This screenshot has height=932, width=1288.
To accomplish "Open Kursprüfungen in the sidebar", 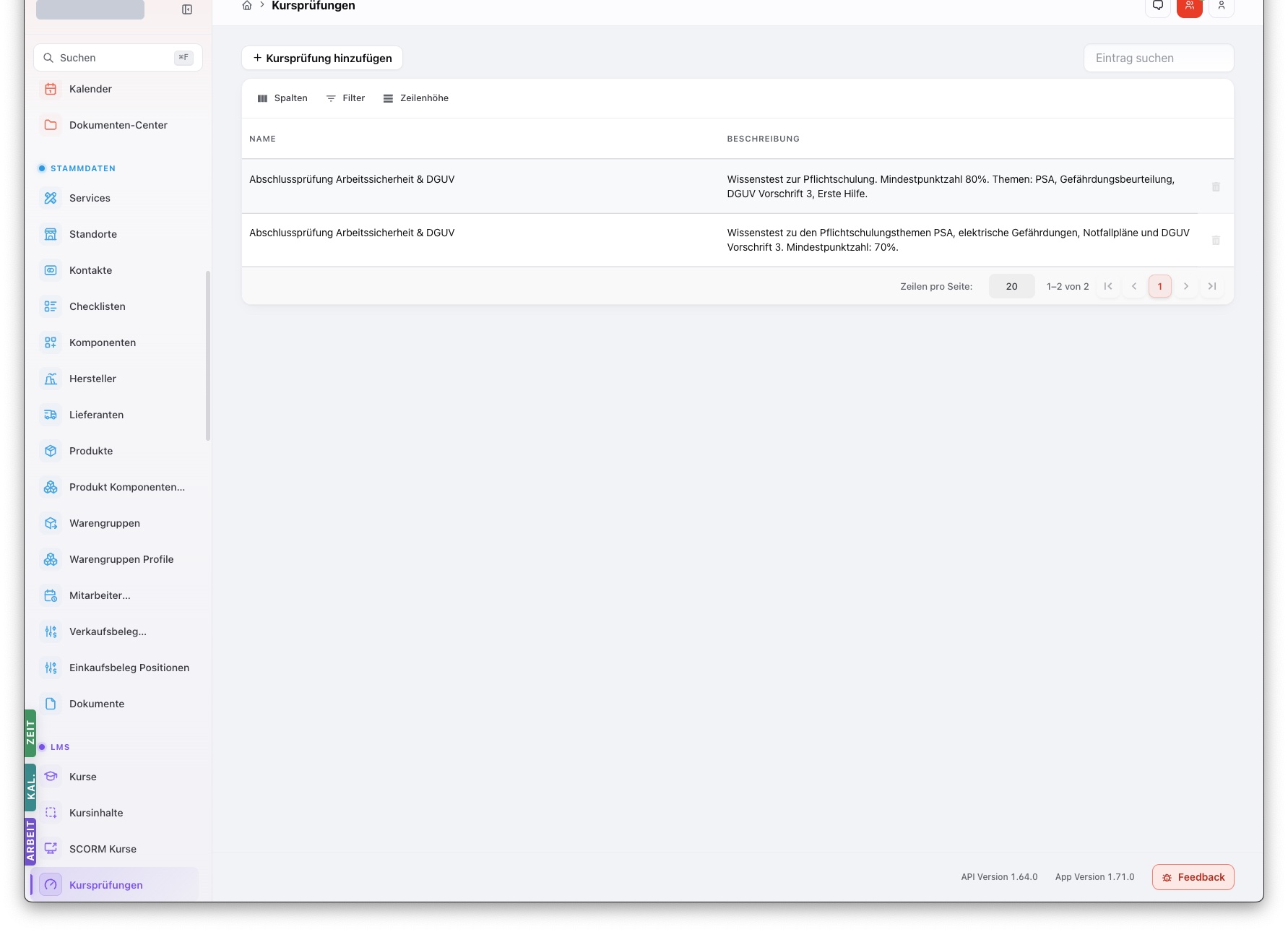I will click(x=116, y=884).
